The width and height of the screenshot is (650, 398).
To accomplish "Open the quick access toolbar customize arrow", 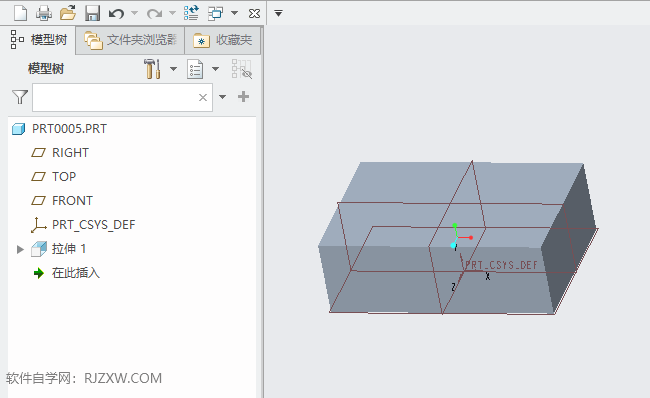I will click(x=279, y=14).
